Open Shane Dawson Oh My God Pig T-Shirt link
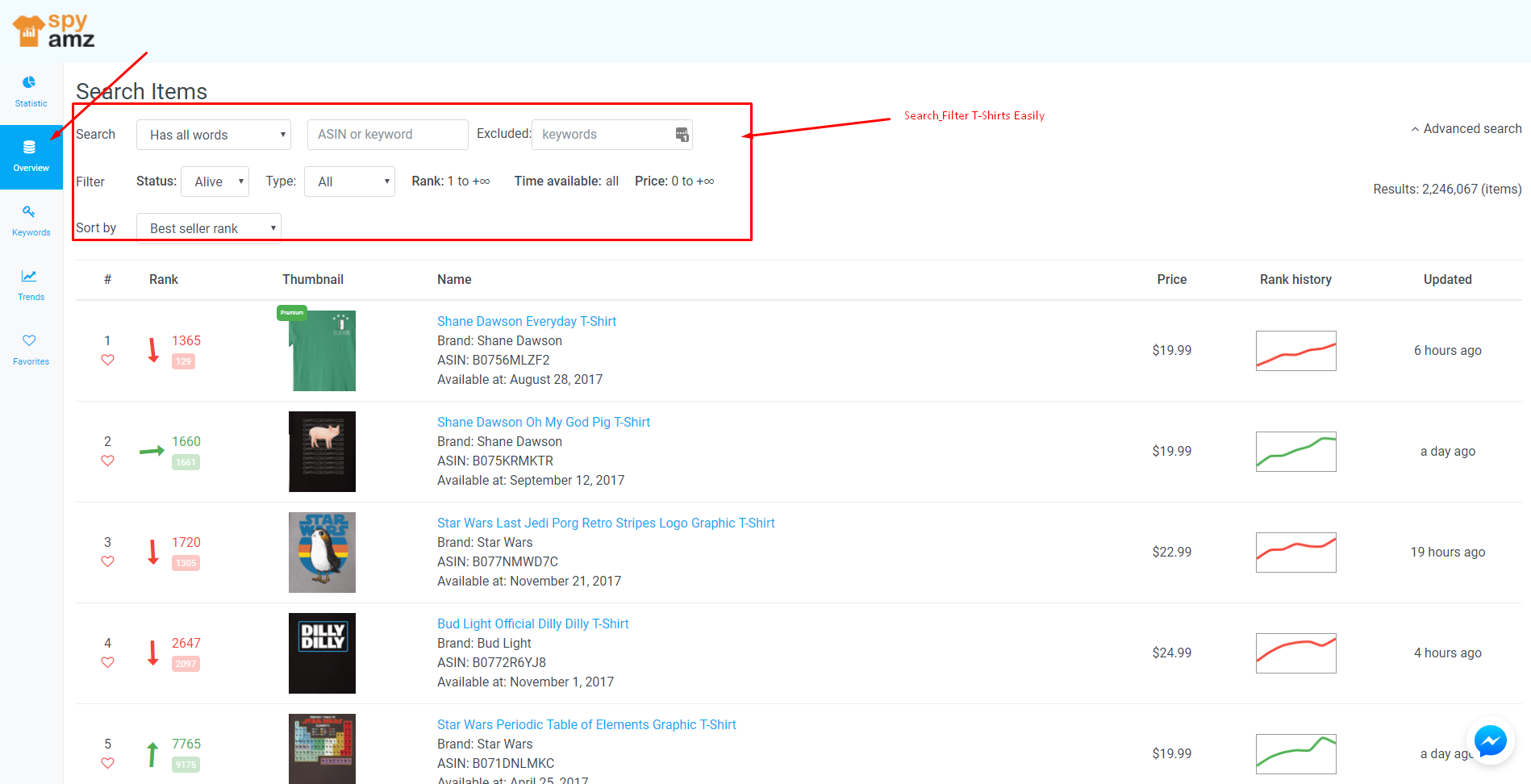 [544, 422]
